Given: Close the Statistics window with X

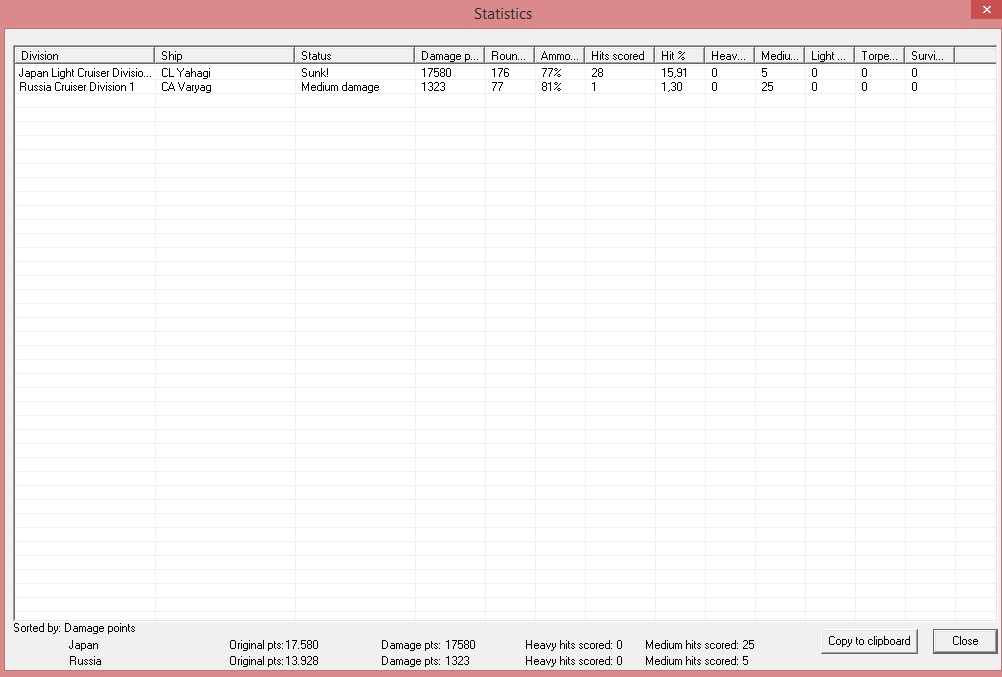Looking at the screenshot, I should 986,10.
